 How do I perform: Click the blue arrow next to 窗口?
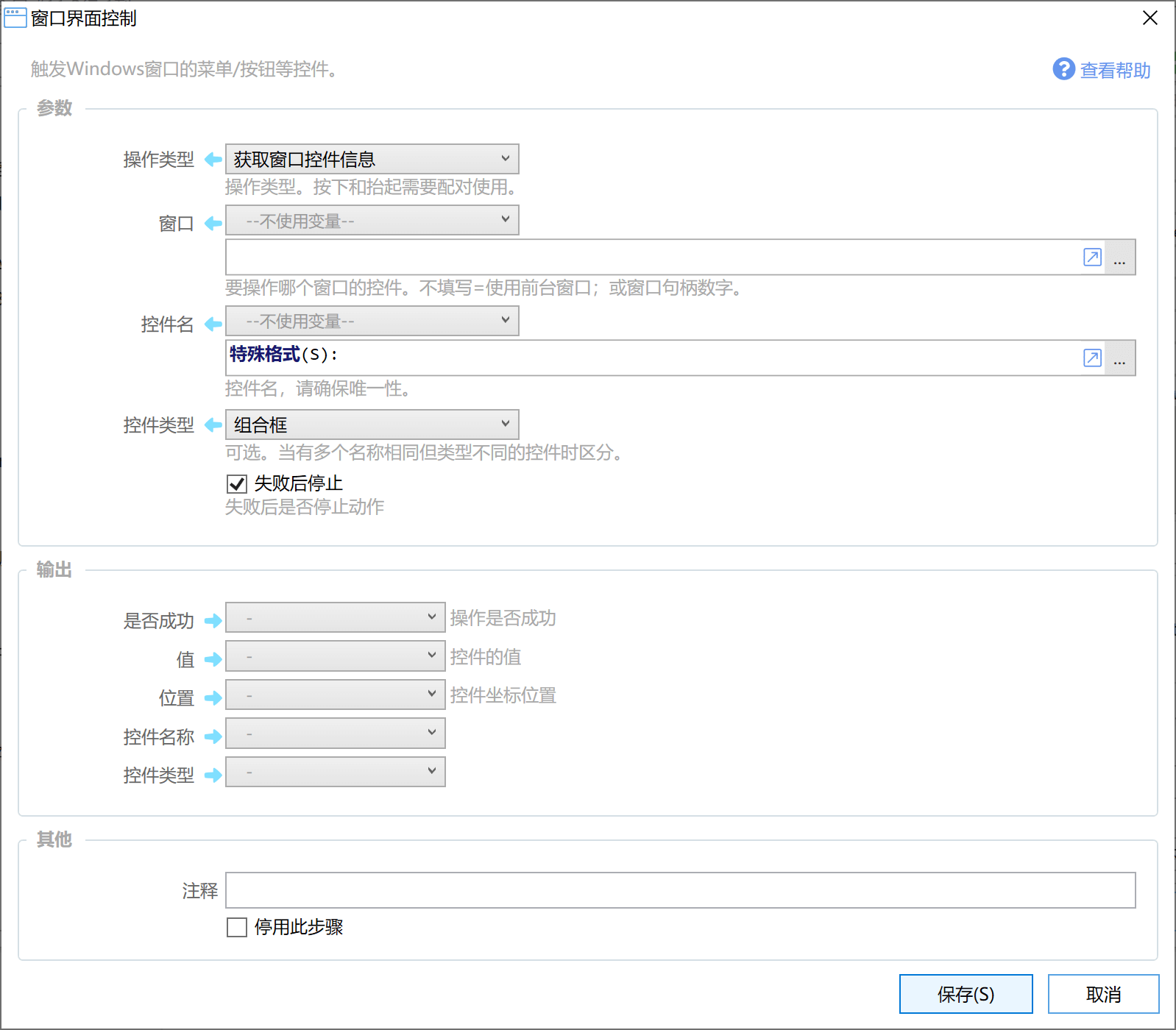click(213, 223)
